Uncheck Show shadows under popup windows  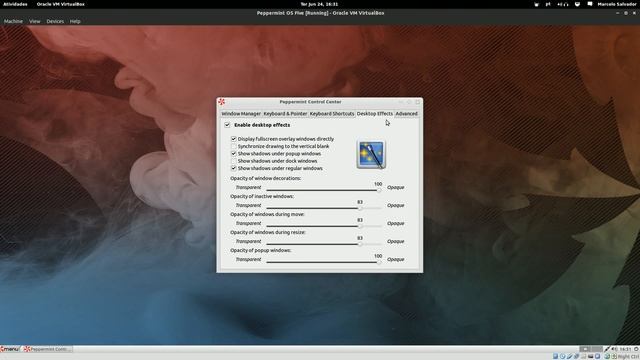click(233, 154)
